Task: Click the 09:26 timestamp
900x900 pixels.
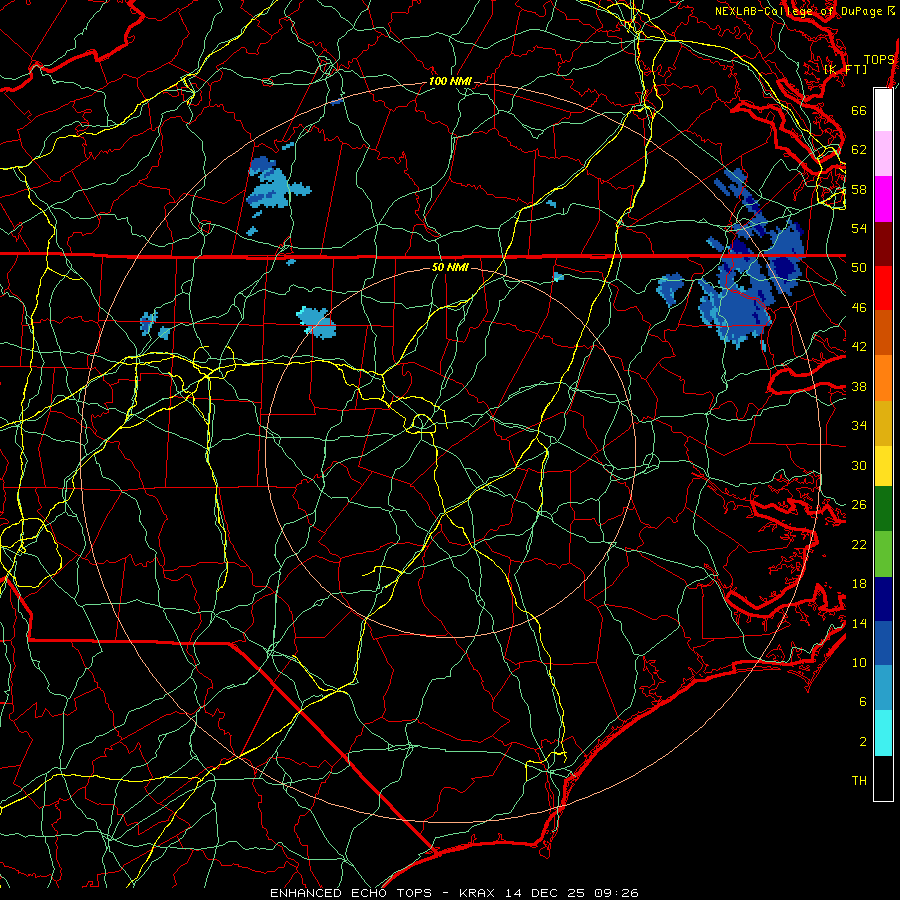Action: (x=618, y=893)
